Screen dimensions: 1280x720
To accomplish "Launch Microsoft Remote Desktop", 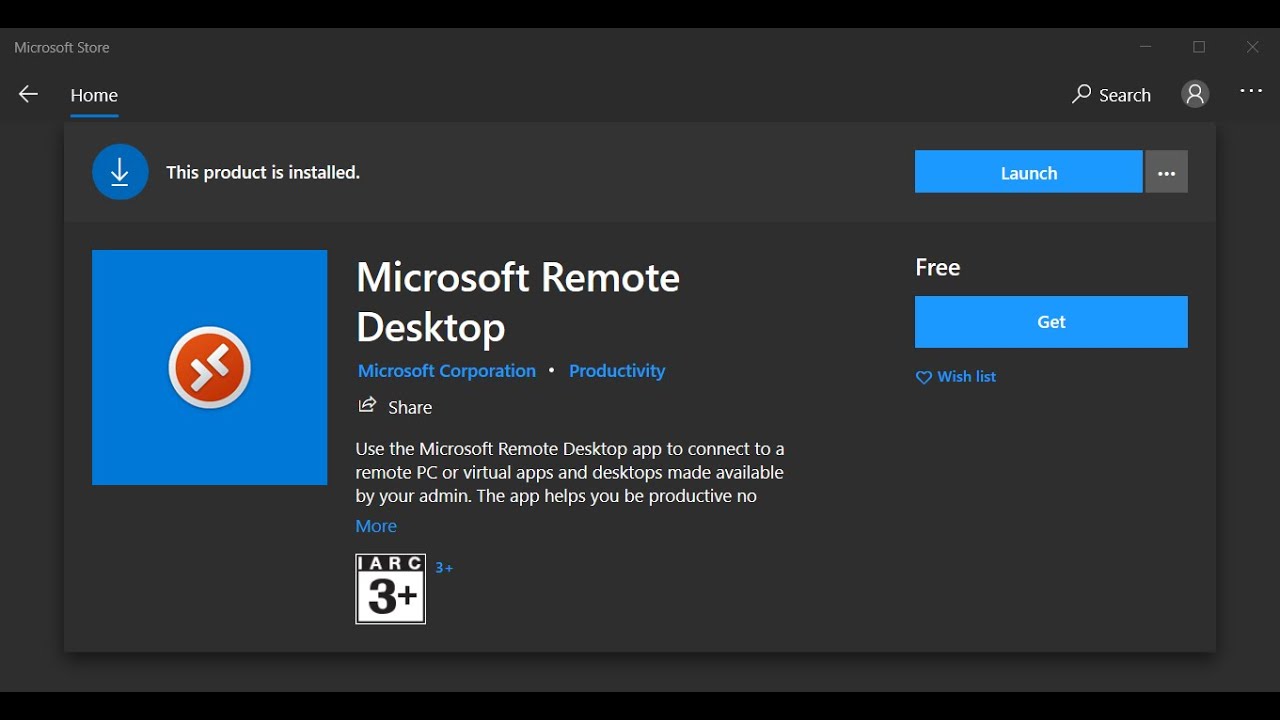I will (1028, 172).
